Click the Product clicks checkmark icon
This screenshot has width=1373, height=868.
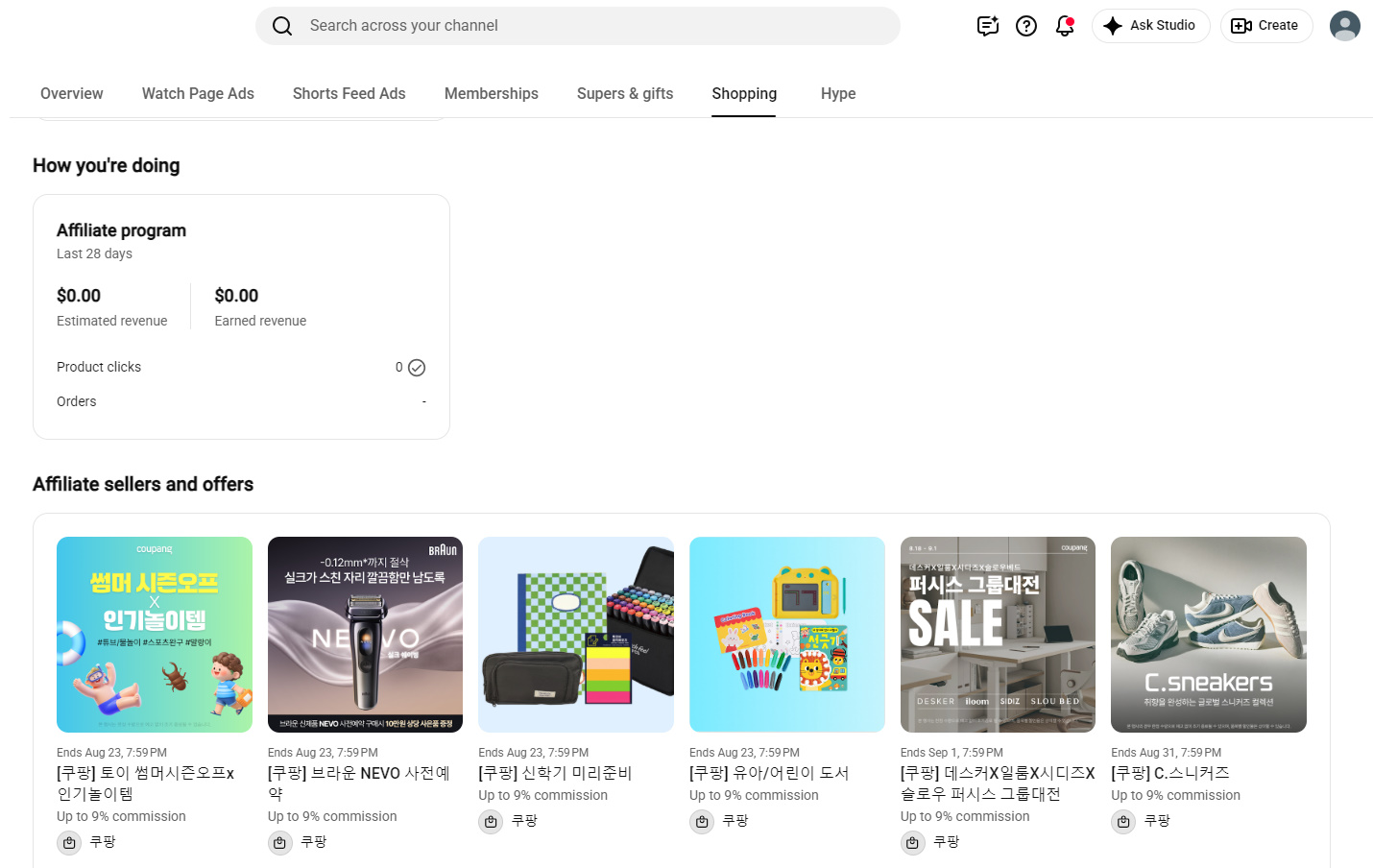417,368
